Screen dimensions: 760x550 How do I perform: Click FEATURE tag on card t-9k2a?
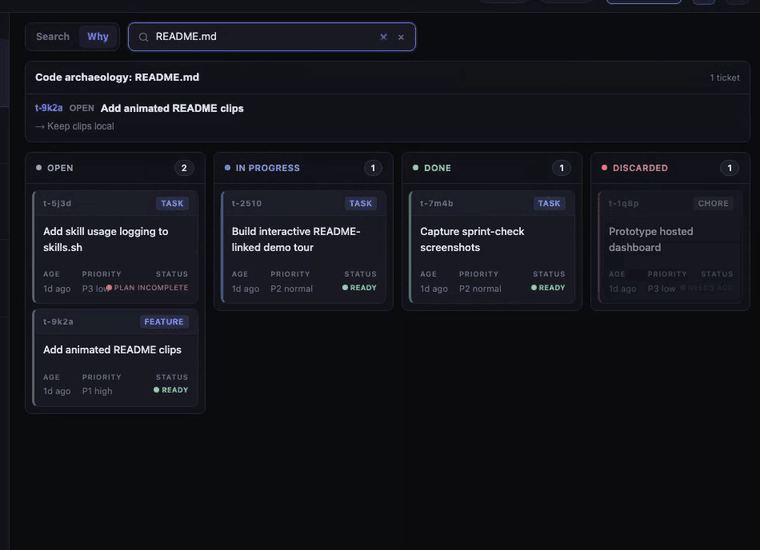coord(164,322)
